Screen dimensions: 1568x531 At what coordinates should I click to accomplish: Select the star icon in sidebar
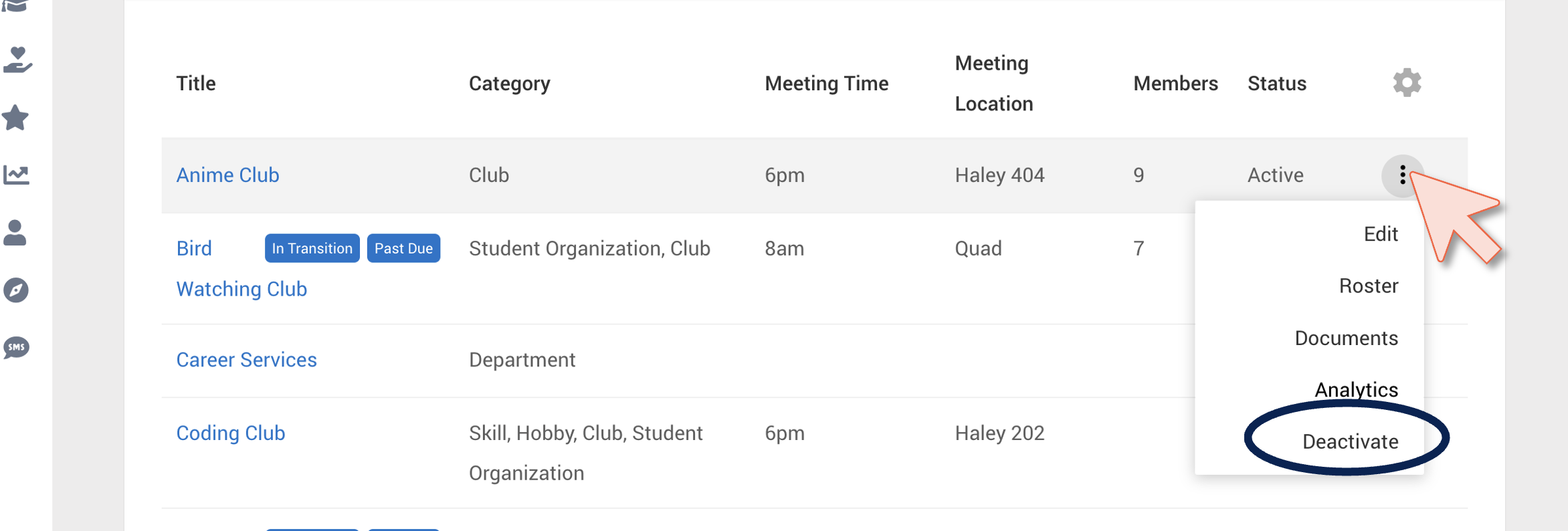click(x=15, y=118)
